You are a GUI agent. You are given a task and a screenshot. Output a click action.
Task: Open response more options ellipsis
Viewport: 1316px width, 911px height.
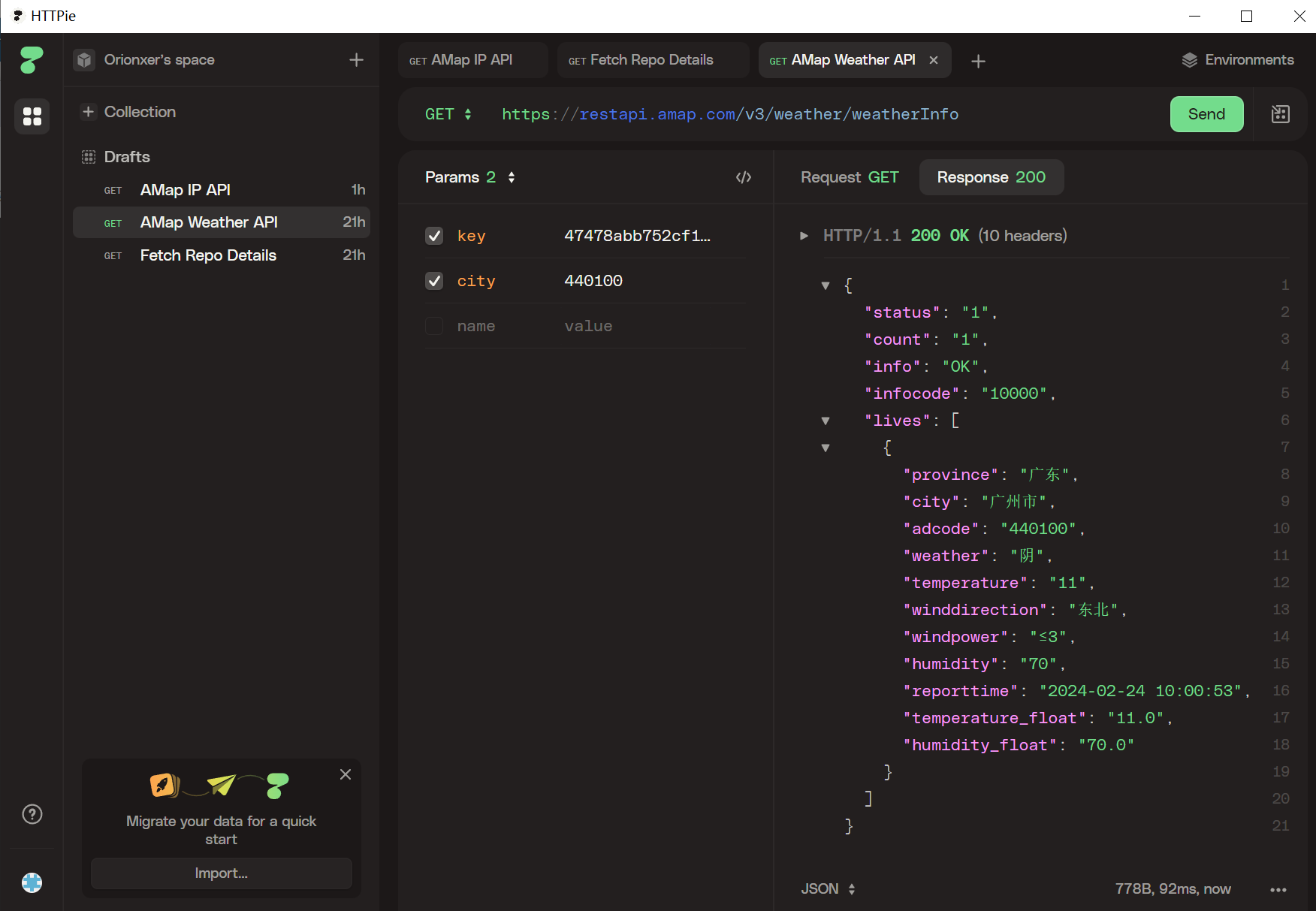click(x=1278, y=889)
